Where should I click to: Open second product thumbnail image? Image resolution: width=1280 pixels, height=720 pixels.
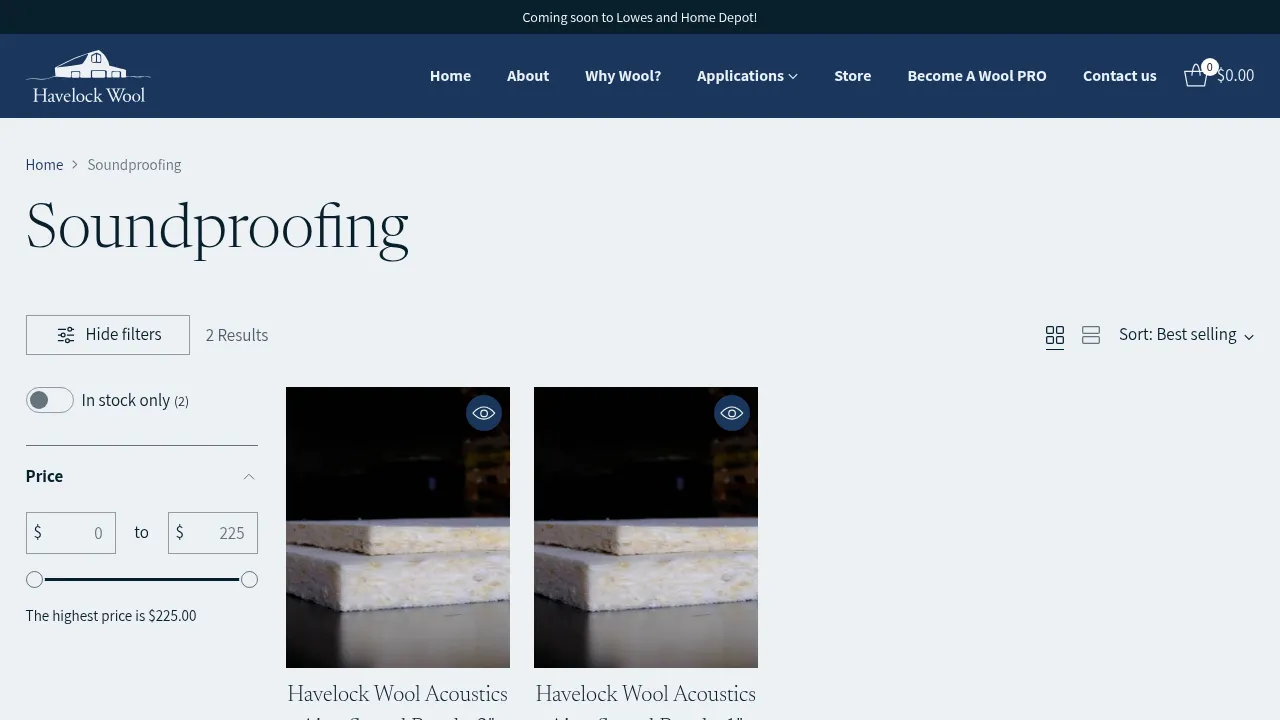click(x=646, y=527)
